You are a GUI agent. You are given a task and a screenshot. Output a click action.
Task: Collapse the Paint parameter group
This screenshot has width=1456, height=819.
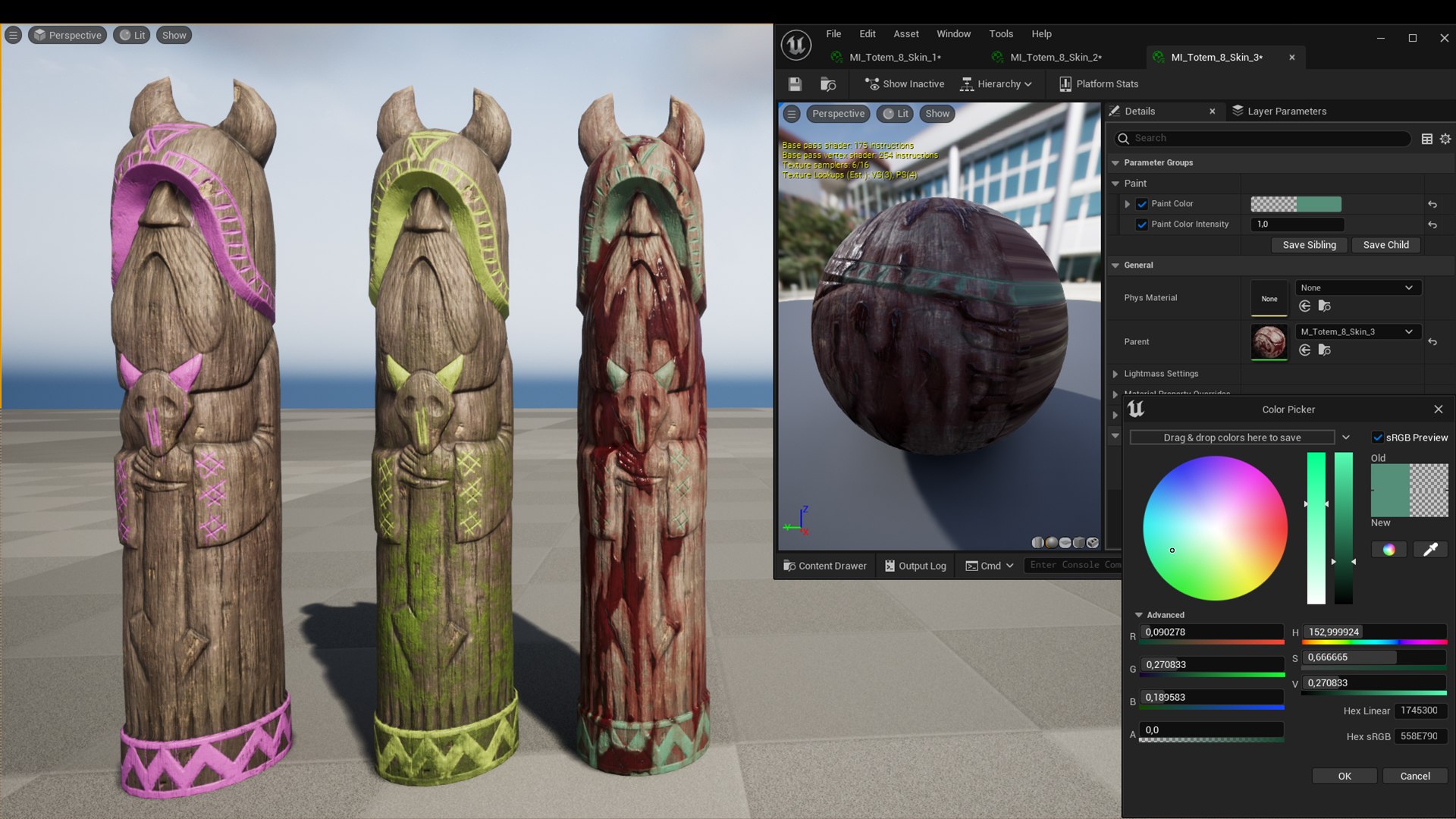[x=1116, y=184]
